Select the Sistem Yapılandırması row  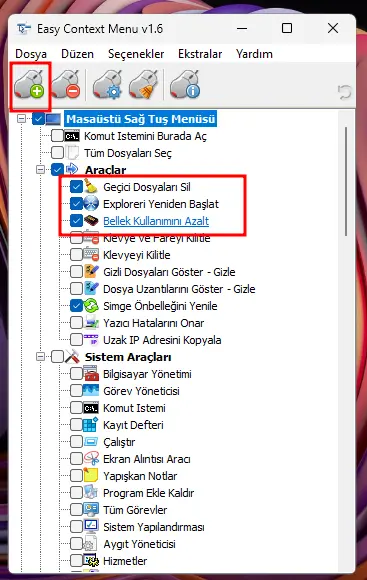(x=154, y=527)
